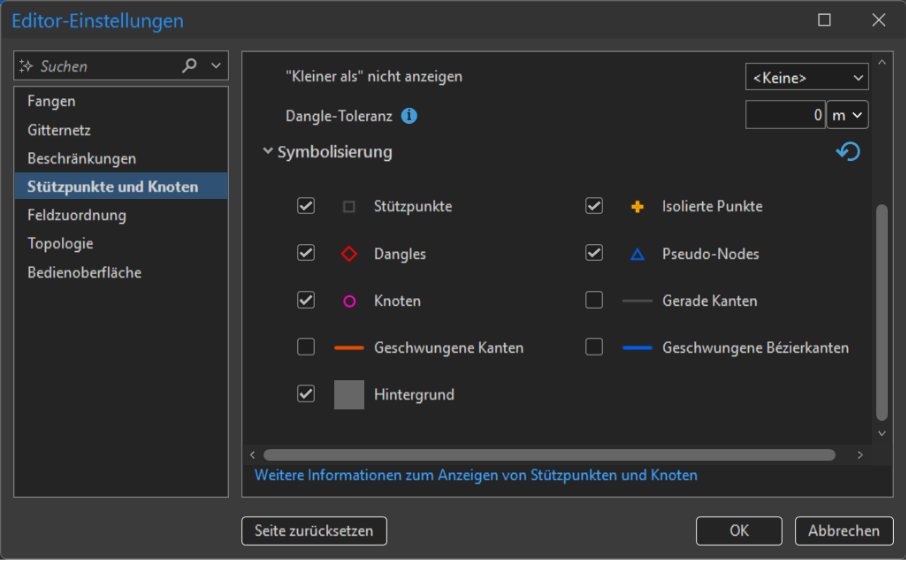Switch to the Topologie page
This screenshot has width=906, height=561.
121,243
